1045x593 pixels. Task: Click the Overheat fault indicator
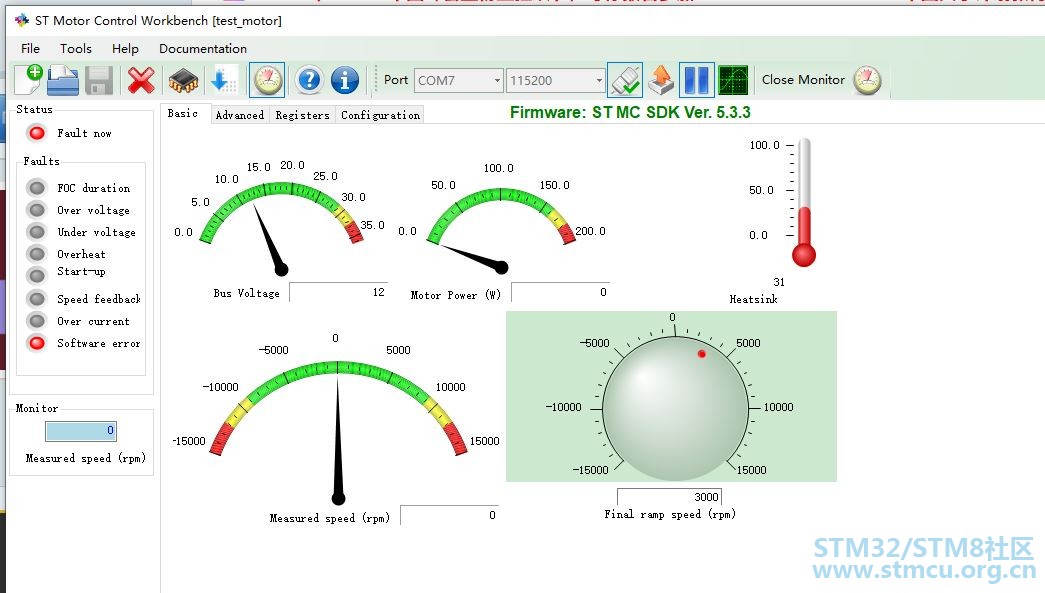37,254
